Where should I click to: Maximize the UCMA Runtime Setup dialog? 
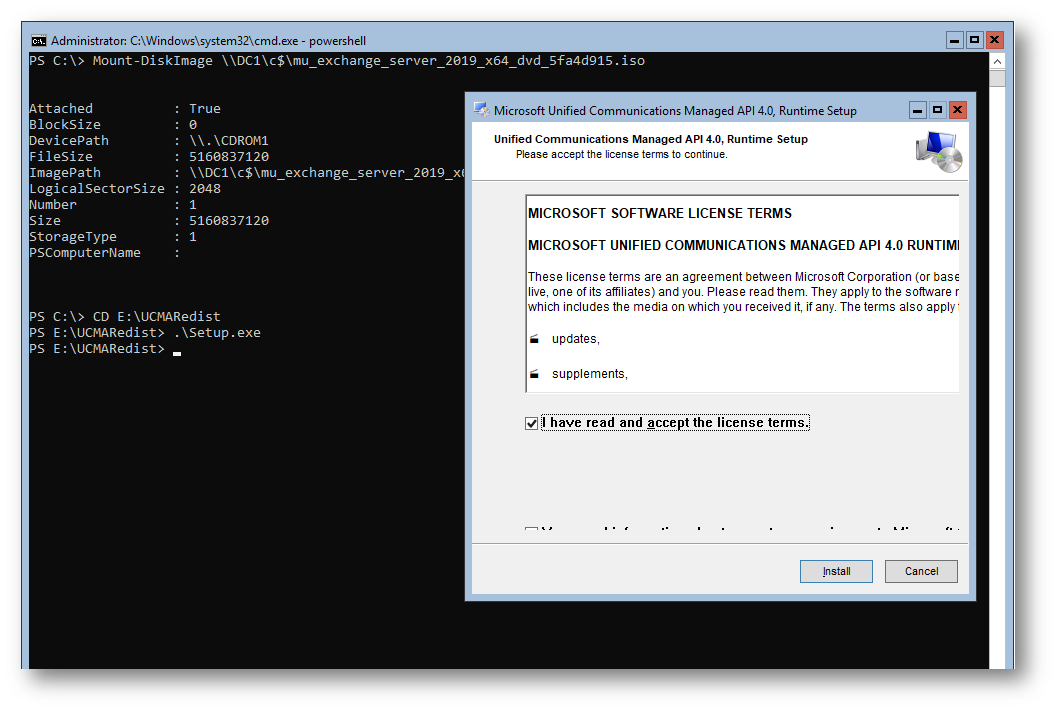[937, 110]
